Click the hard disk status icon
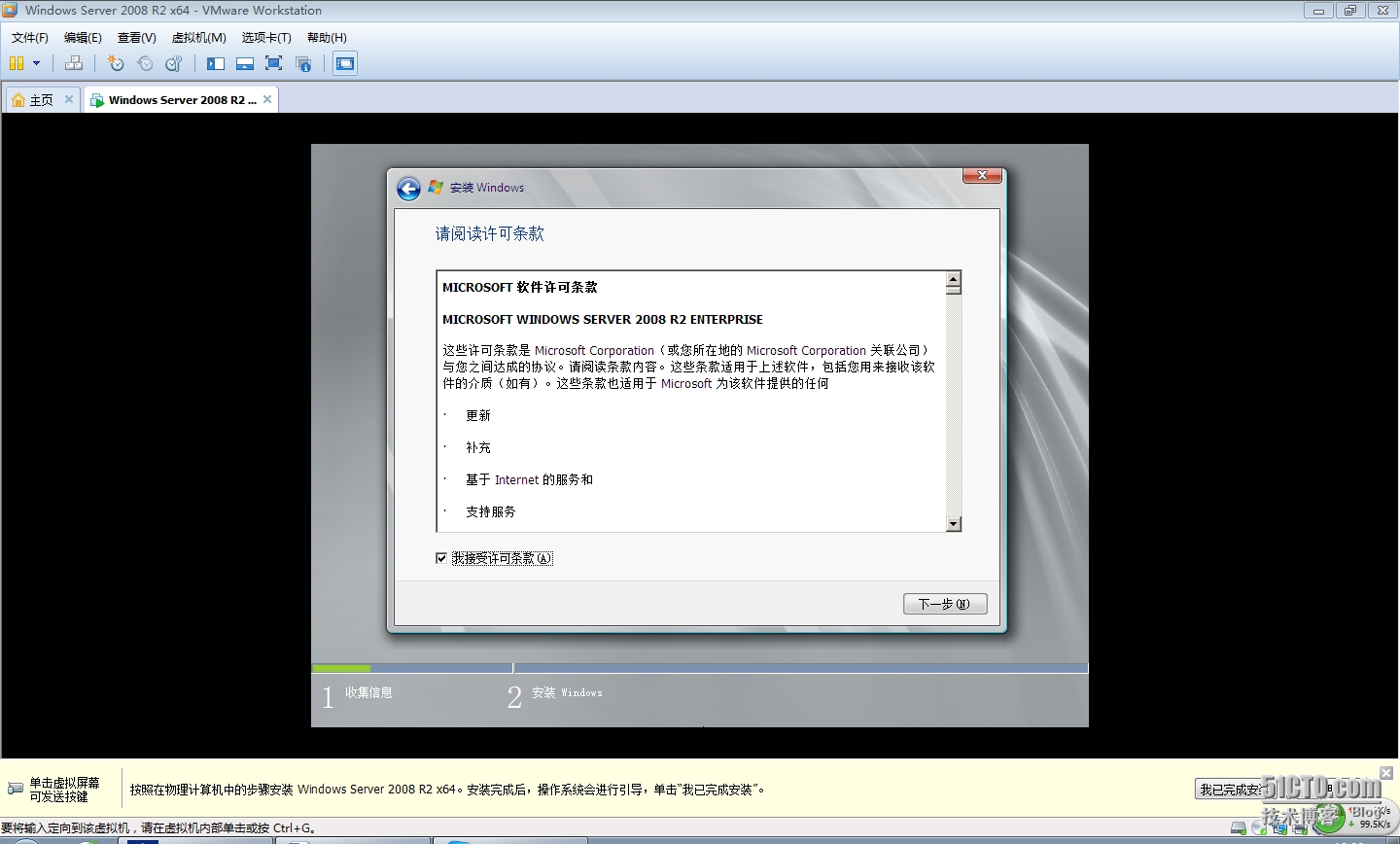1400x844 pixels. click(x=1239, y=828)
